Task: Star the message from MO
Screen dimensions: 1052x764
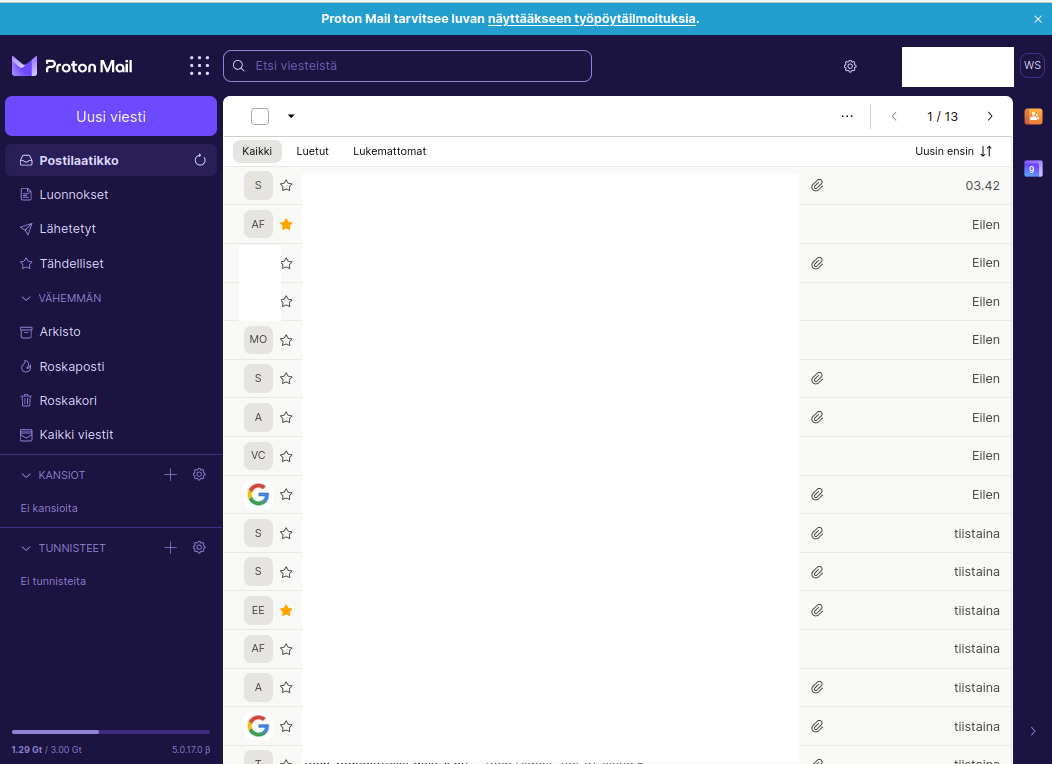Action: tap(286, 340)
